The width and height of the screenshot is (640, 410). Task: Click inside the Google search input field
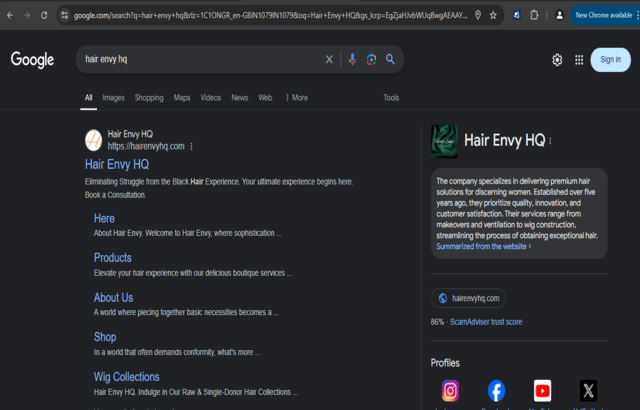(200, 60)
